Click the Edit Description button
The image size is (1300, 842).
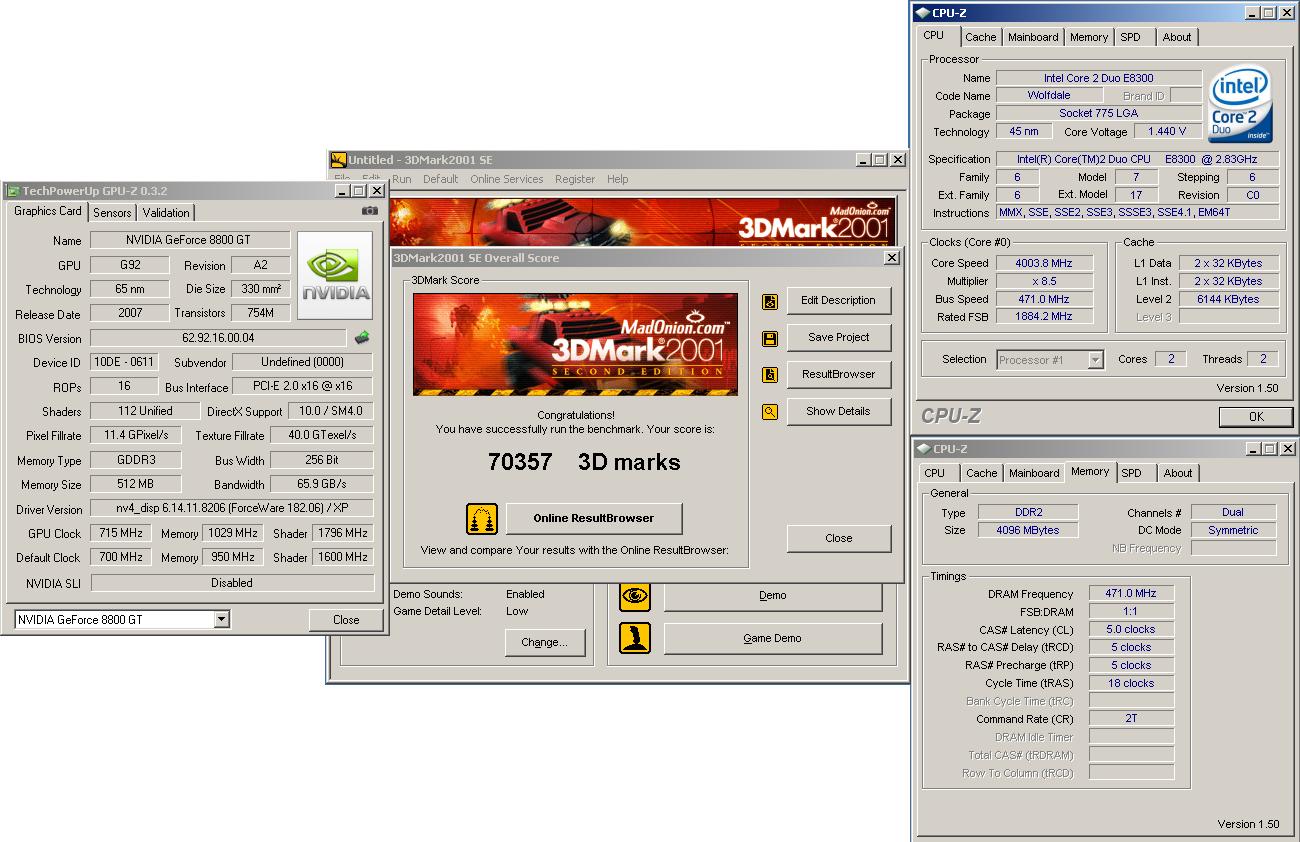(838, 300)
